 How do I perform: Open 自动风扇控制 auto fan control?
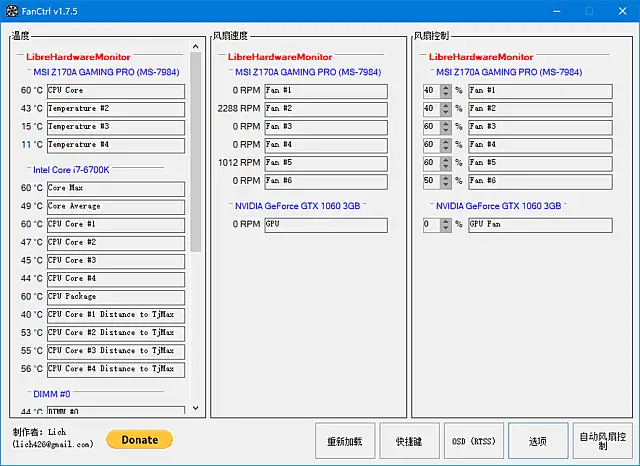[x=604, y=440]
